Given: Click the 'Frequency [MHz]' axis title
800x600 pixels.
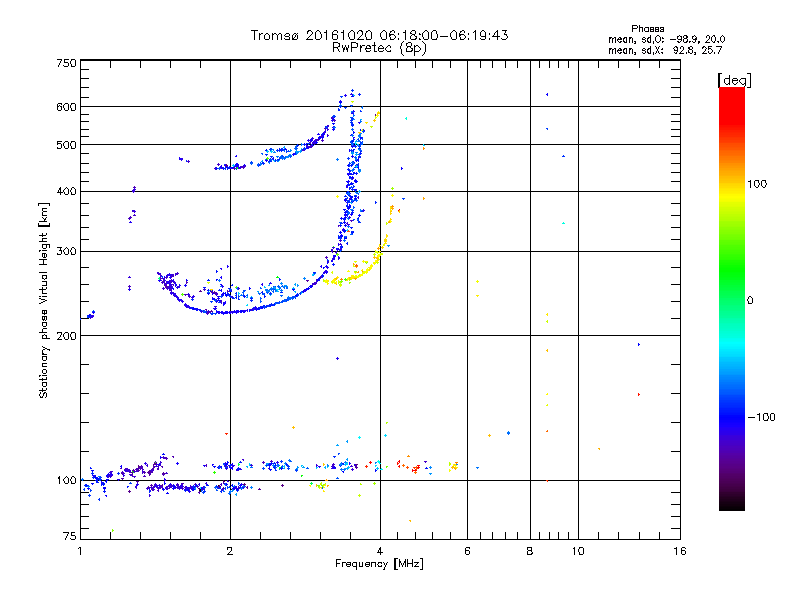Looking at the screenshot, I should (x=379, y=564).
